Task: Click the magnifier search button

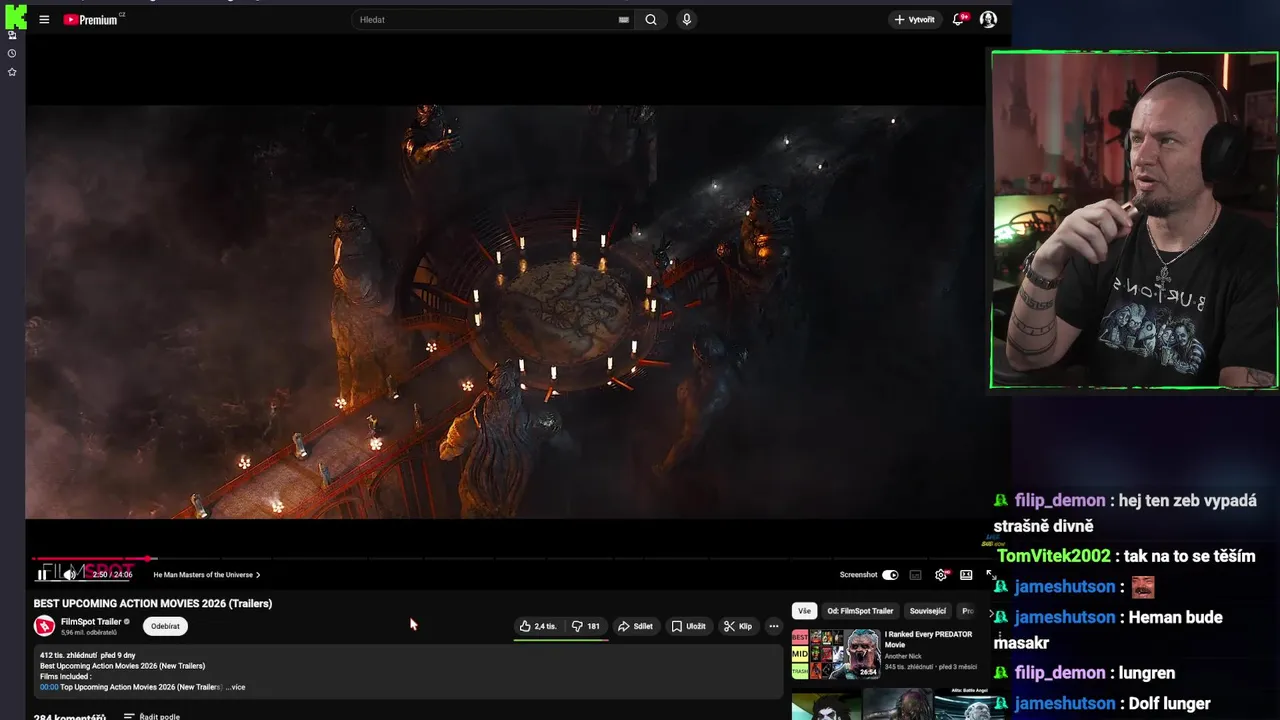Action: [651, 19]
